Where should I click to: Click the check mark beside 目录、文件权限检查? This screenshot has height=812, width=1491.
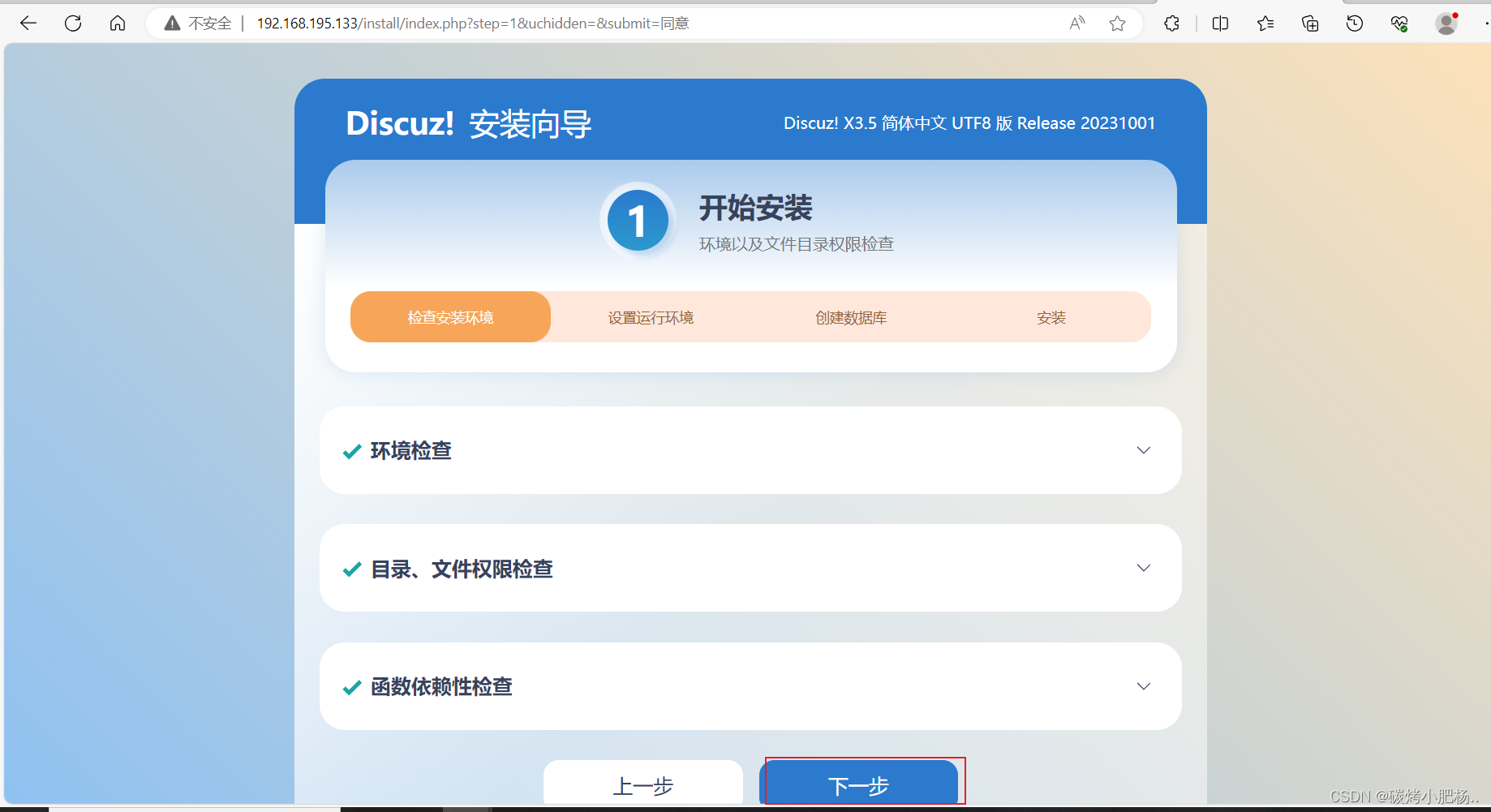click(352, 569)
